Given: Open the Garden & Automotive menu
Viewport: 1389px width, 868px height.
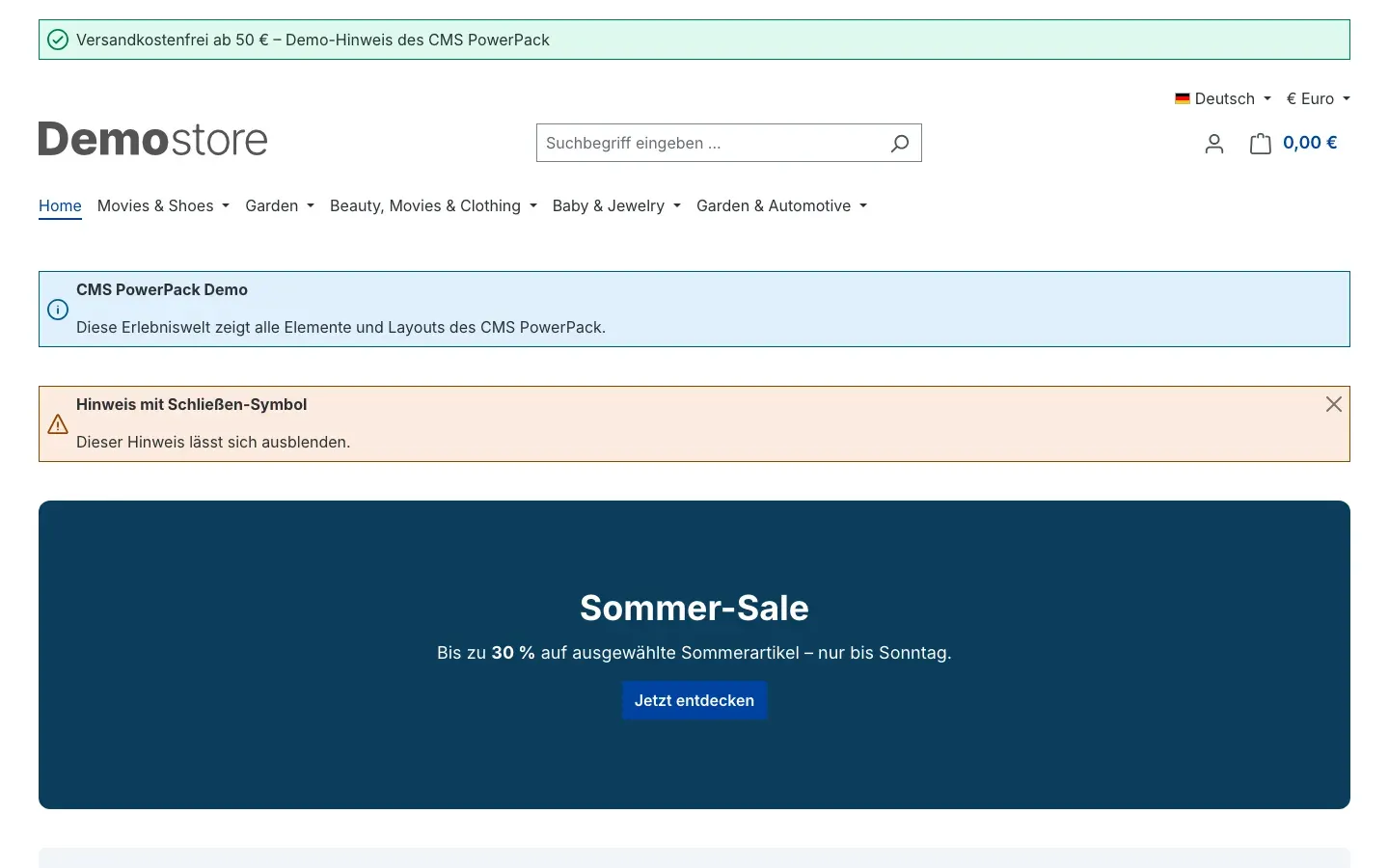Looking at the screenshot, I should point(781,205).
